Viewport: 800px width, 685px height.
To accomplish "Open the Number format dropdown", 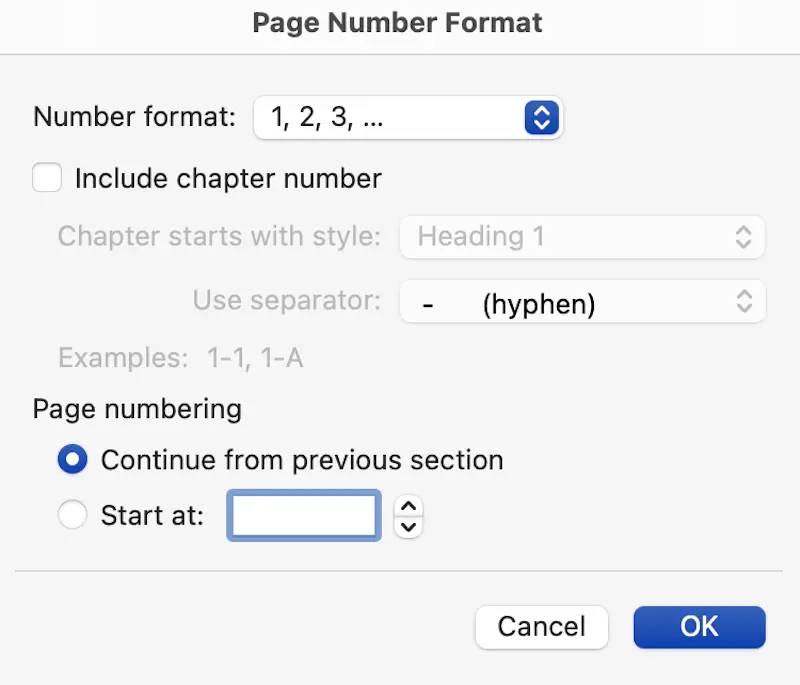I will [x=408, y=117].
